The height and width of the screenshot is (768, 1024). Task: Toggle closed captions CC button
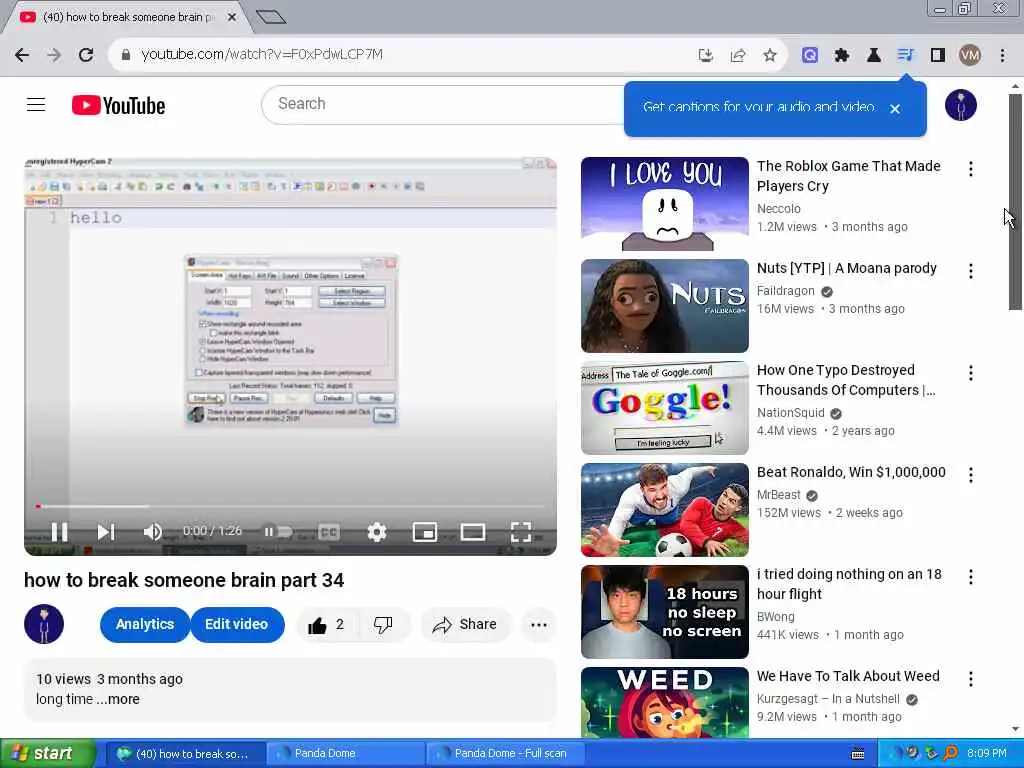coord(328,532)
